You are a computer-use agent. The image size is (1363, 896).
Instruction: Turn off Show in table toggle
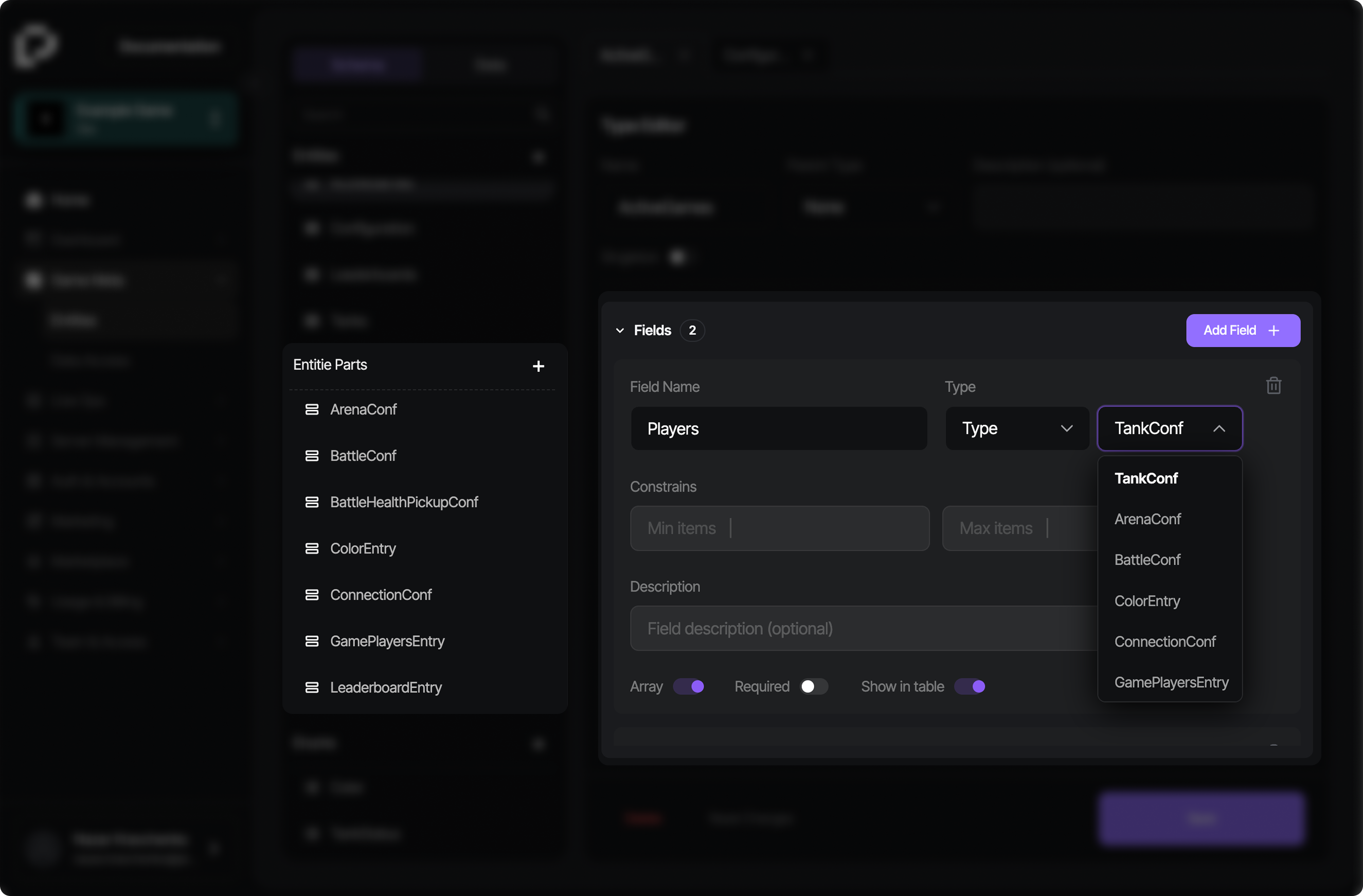pyautogui.click(x=970, y=687)
